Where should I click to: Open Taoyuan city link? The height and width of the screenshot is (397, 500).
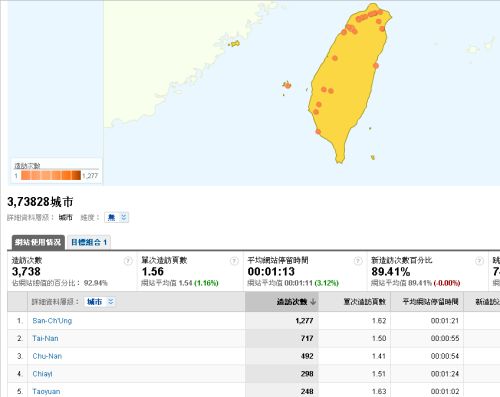pos(46,391)
